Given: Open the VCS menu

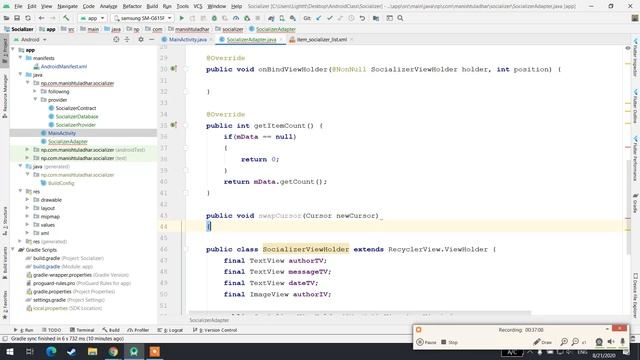Looking at the screenshot, I should [x=198, y=6].
